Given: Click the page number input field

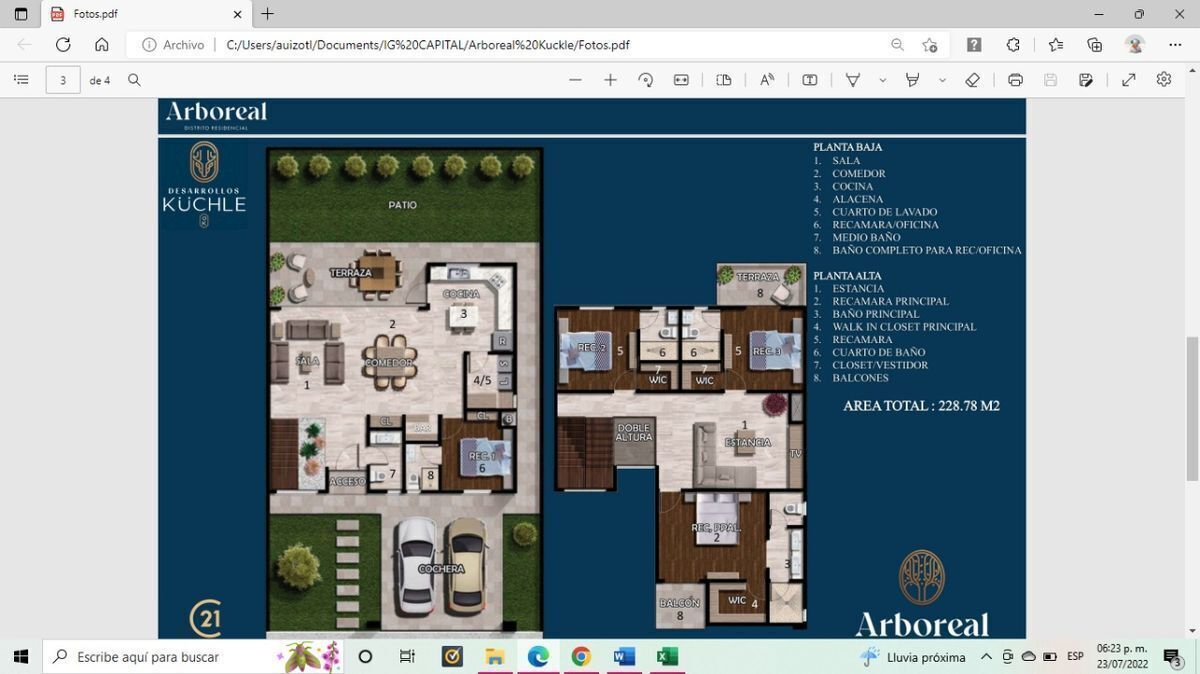Looking at the screenshot, I should [x=63, y=80].
